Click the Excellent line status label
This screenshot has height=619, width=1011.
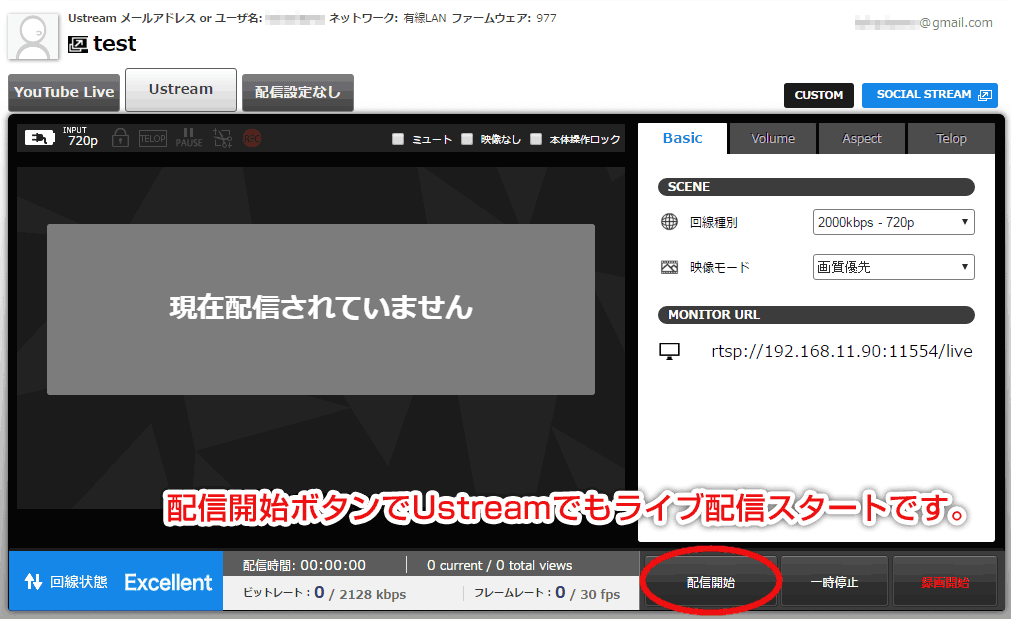coord(168,582)
